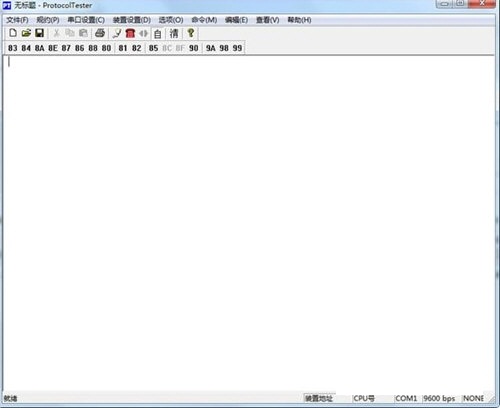
Task: Open the 装置设置(D) menu
Action: point(132,20)
